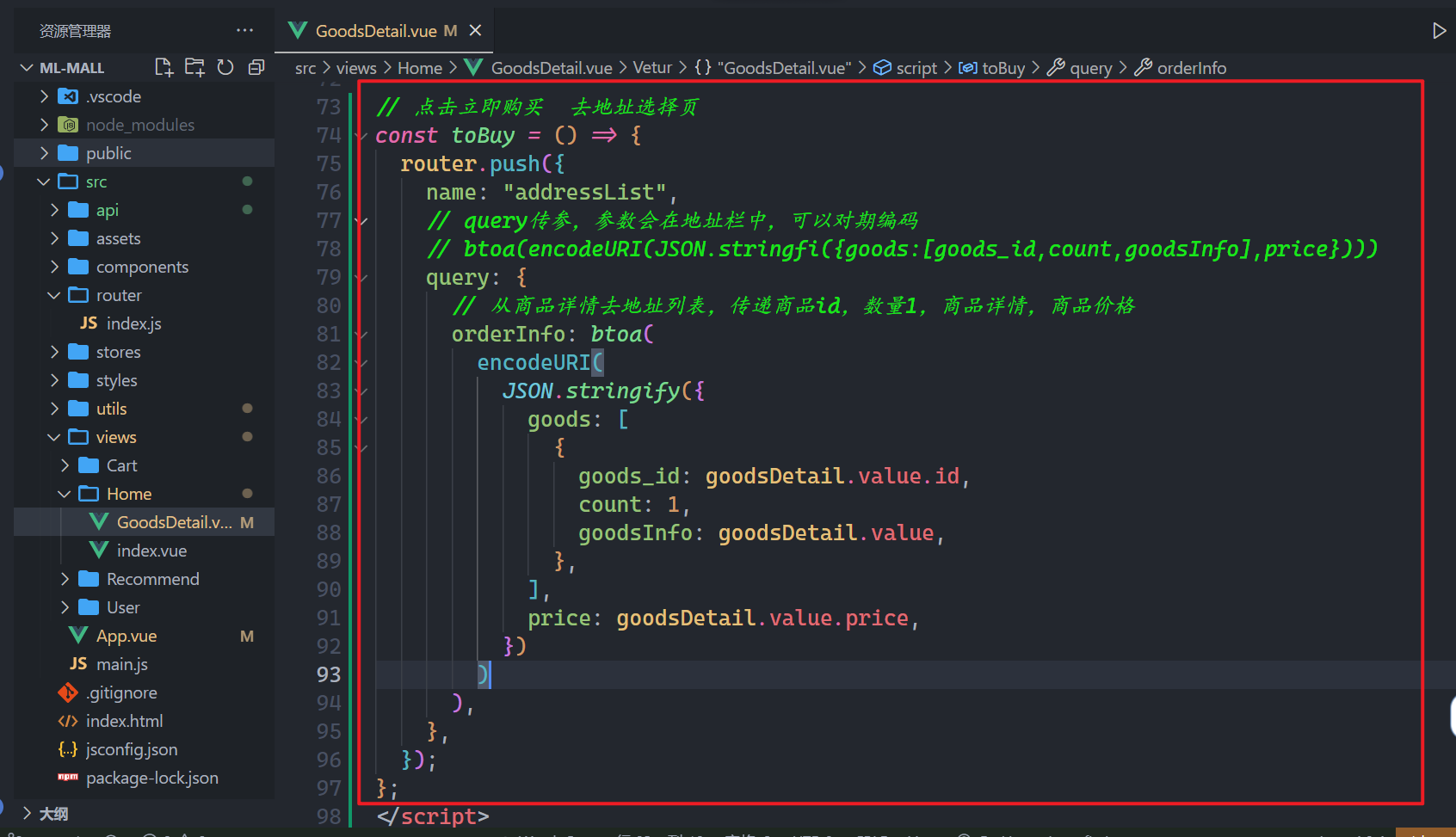This screenshot has width=1456, height=837.
Task: Fold the query block at line 79
Action: pos(362,278)
